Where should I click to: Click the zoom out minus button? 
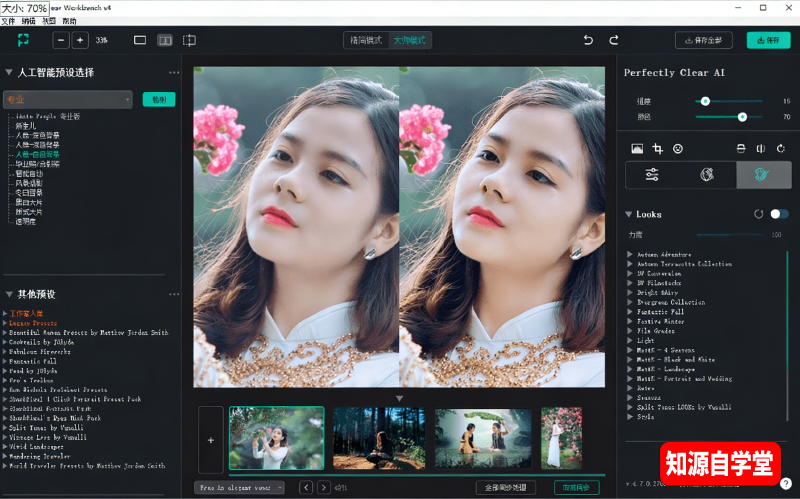pos(61,40)
